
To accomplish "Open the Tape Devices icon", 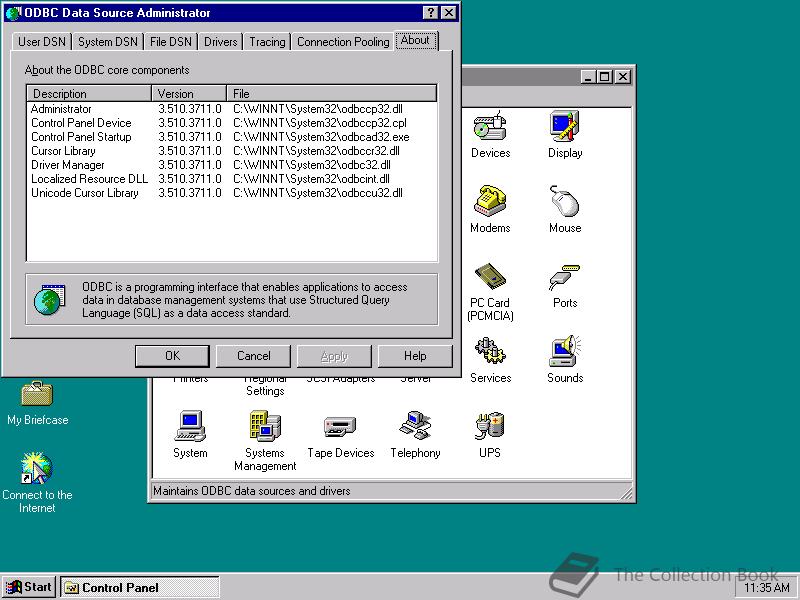I will pyautogui.click(x=340, y=428).
